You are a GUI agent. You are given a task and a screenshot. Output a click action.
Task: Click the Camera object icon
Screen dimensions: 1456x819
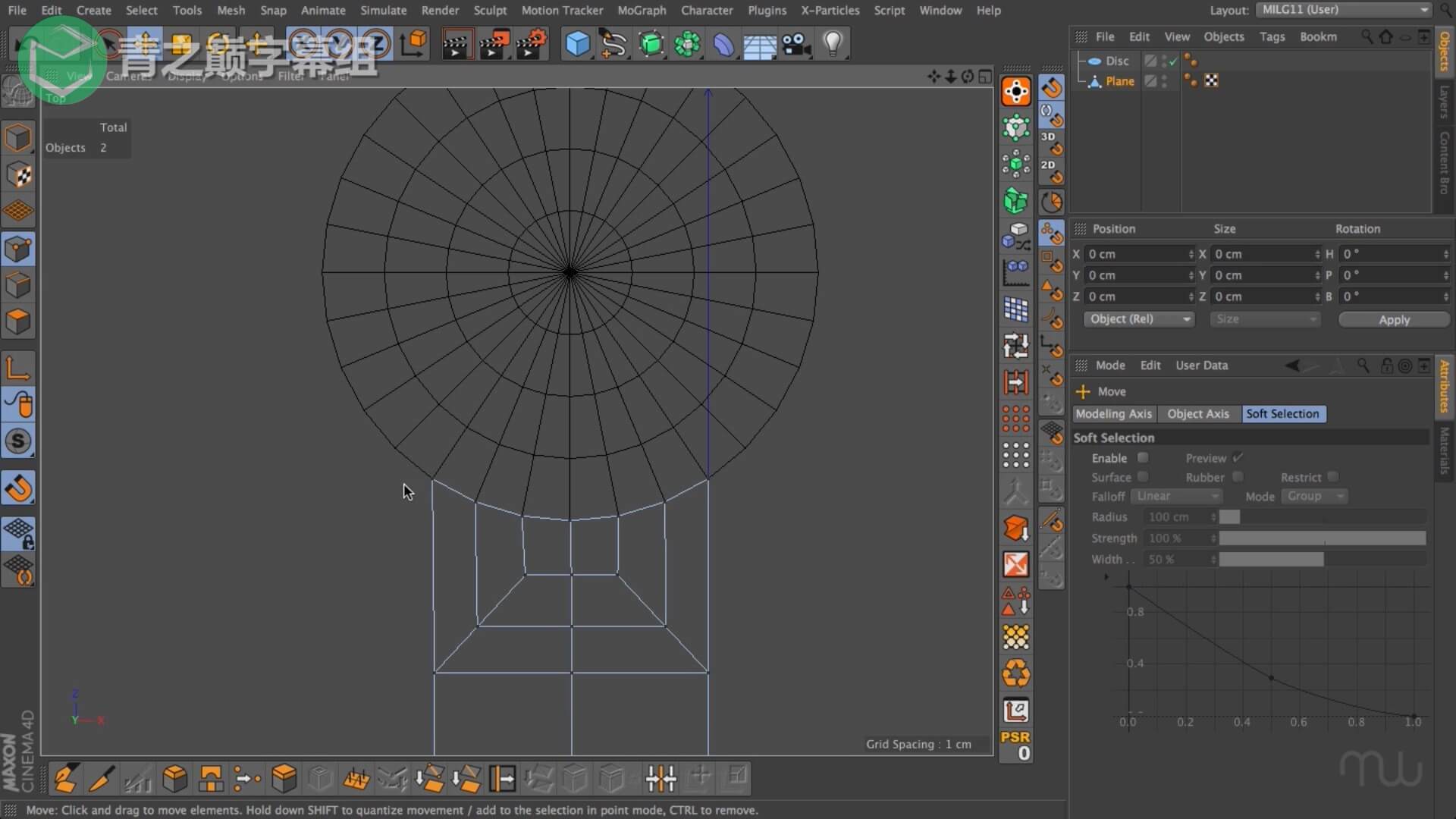click(796, 44)
